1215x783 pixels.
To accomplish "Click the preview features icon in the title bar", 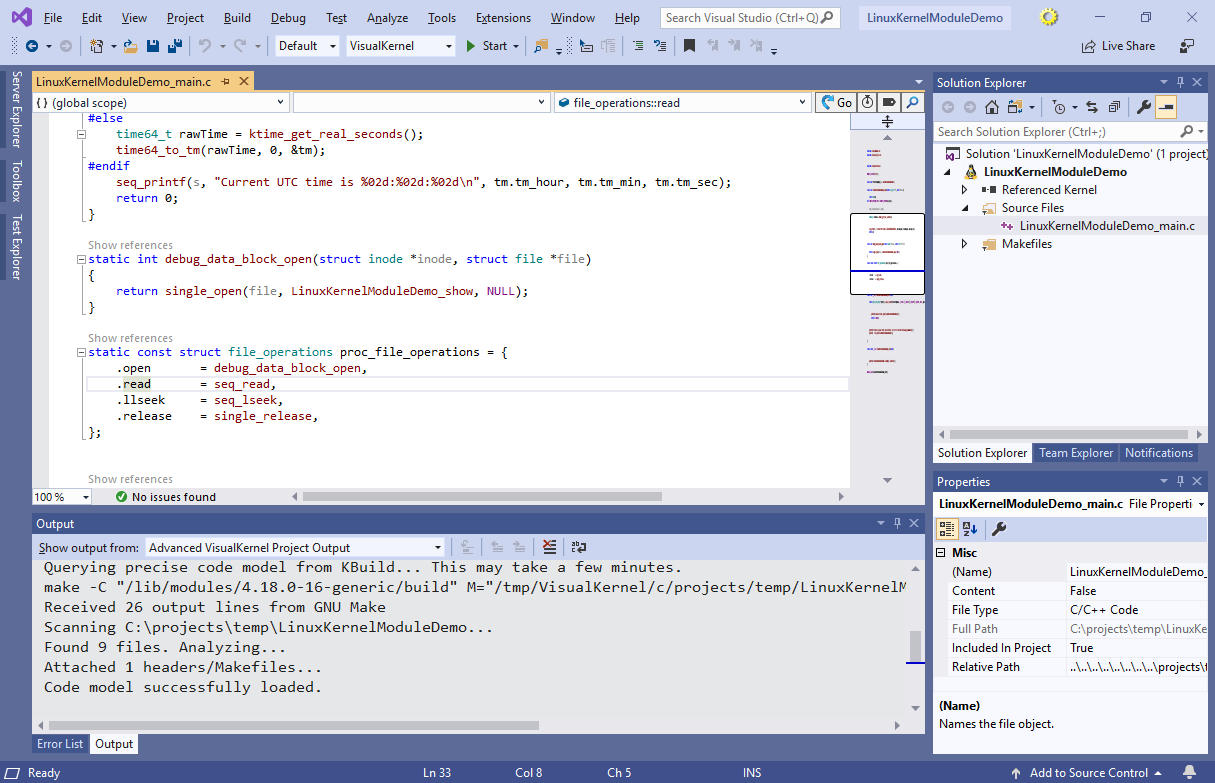I will click(x=1048, y=18).
